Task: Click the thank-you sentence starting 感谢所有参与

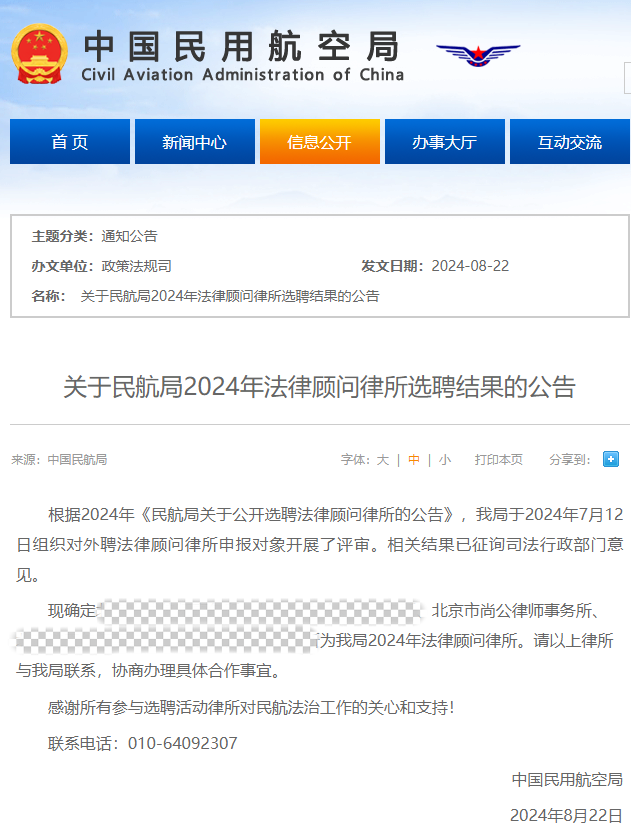Action: pyautogui.click(x=251, y=708)
